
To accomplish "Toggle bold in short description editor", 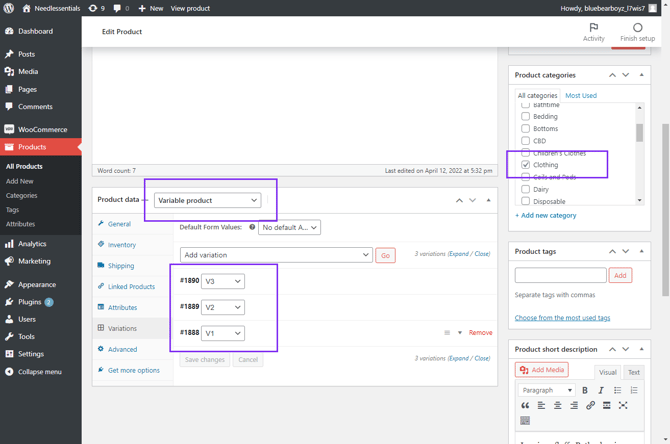I will coord(585,390).
